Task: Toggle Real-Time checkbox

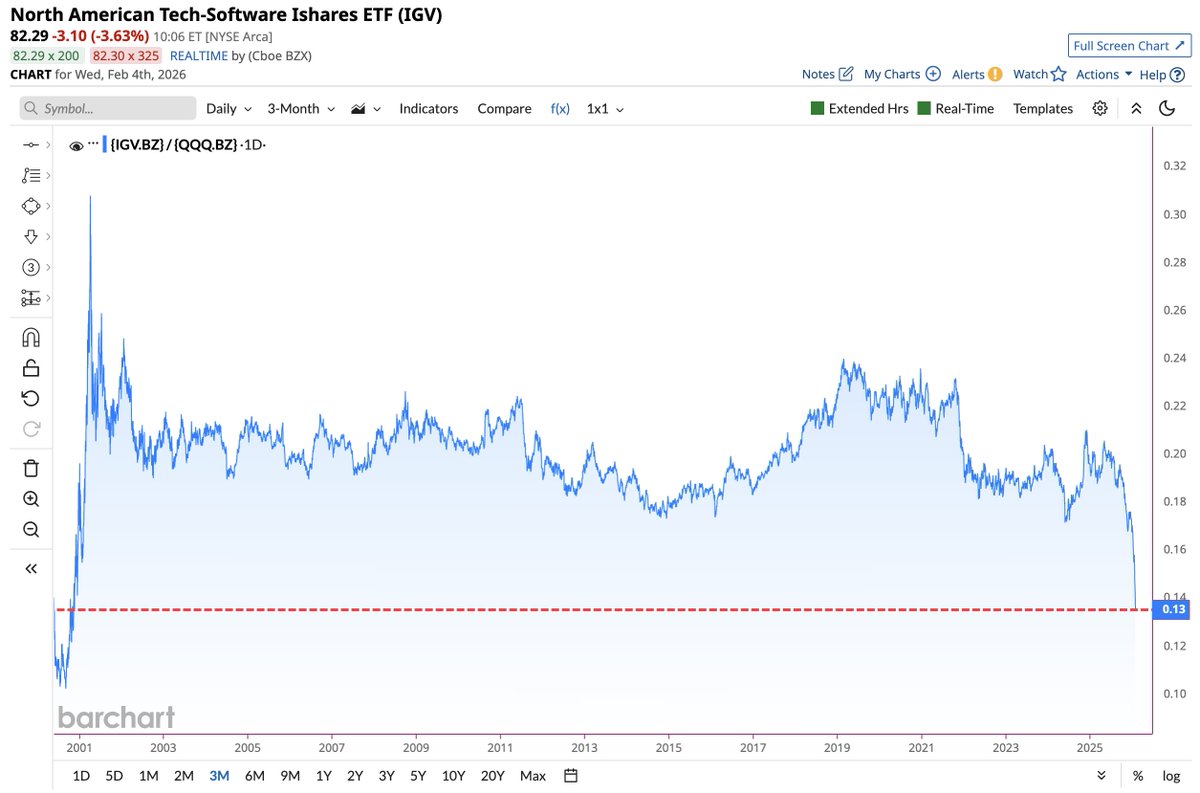Action: coord(955,108)
